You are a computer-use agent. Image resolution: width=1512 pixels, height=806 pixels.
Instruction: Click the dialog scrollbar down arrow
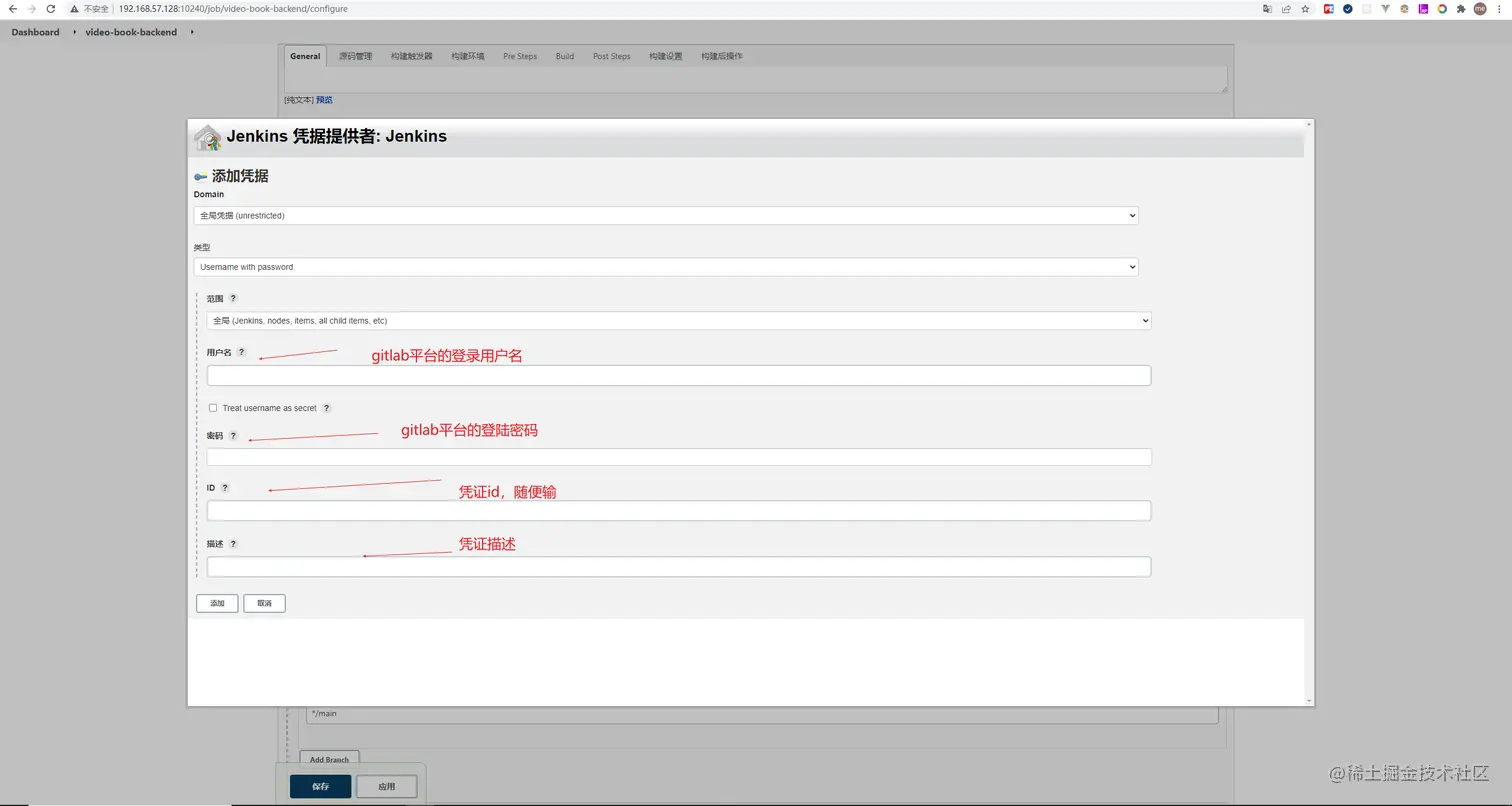[1309, 701]
